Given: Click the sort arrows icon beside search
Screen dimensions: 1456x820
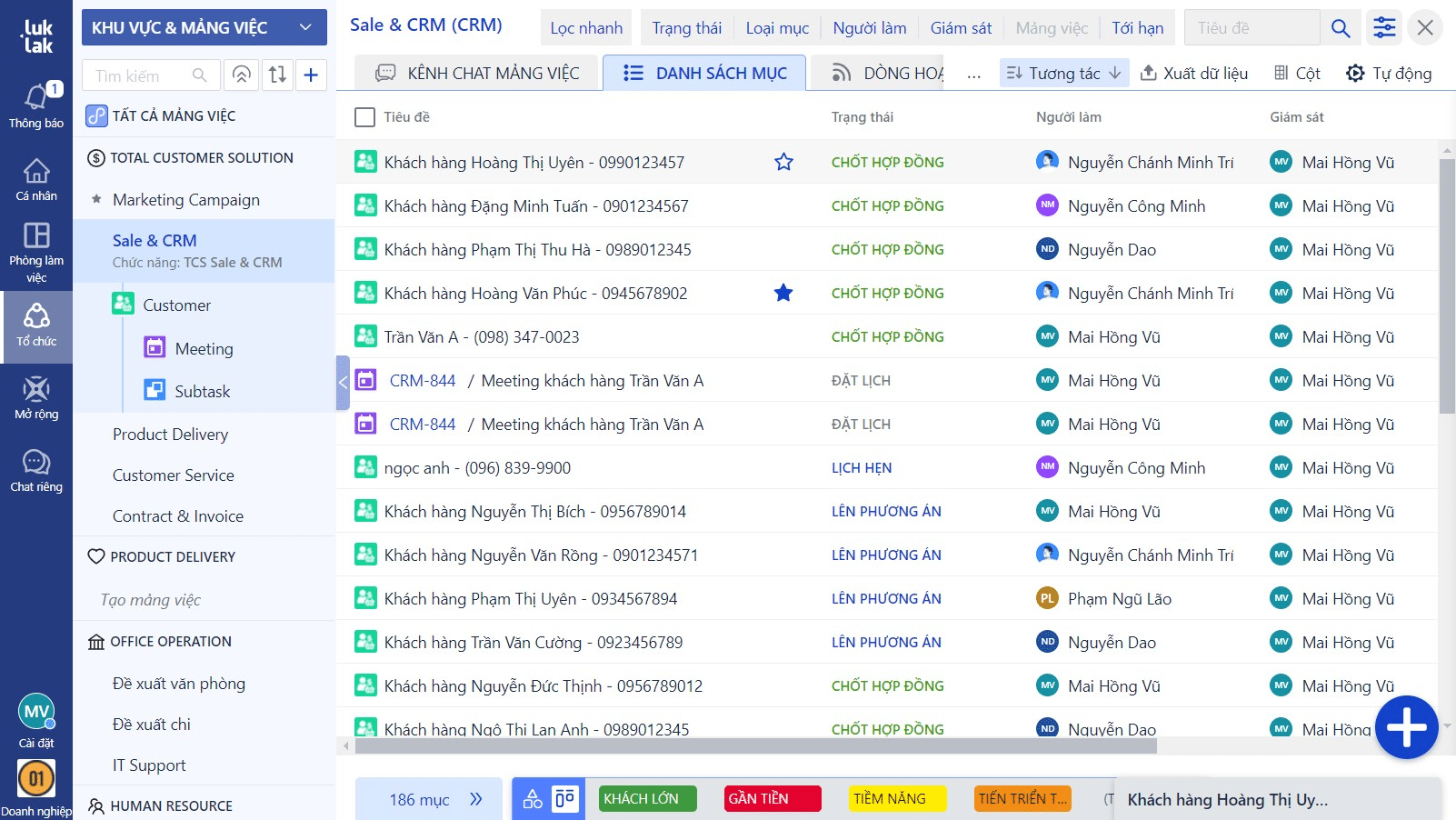Looking at the screenshot, I should click(x=277, y=75).
